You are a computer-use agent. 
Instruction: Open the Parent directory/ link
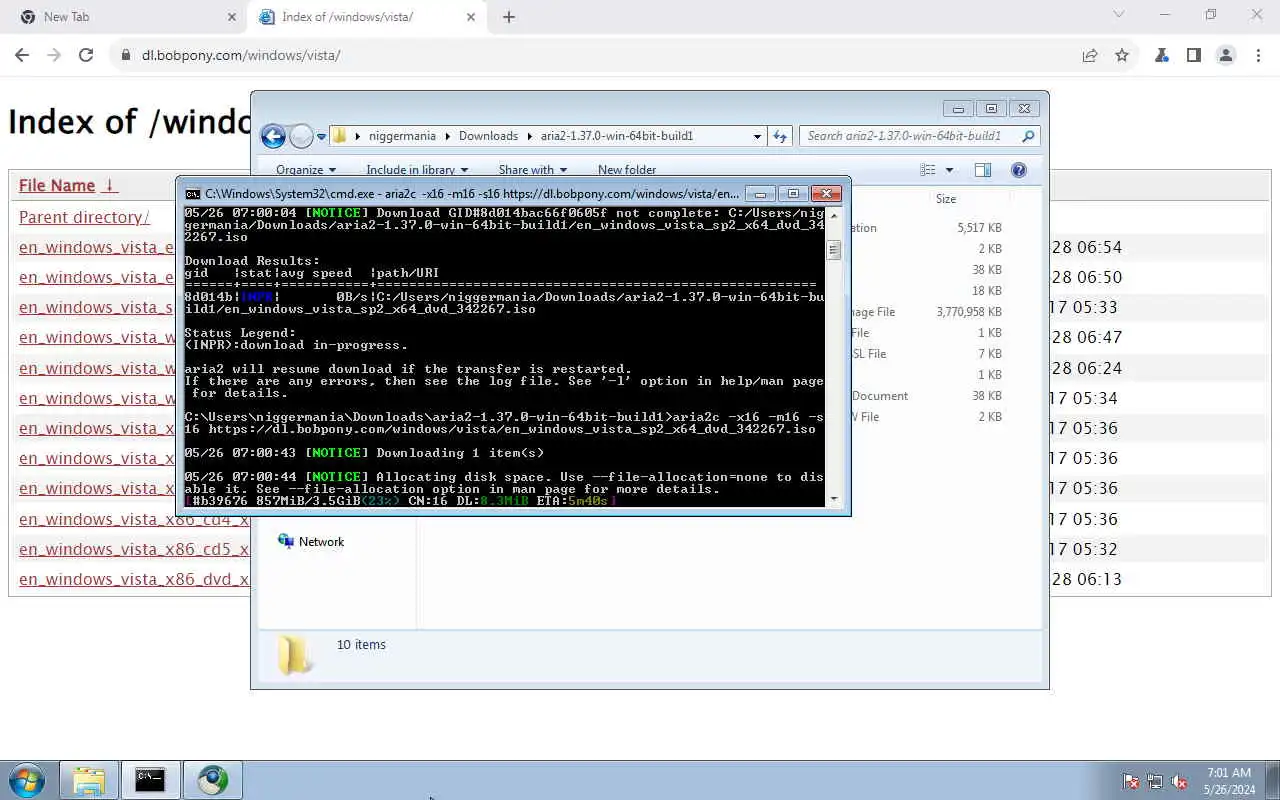(84, 217)
